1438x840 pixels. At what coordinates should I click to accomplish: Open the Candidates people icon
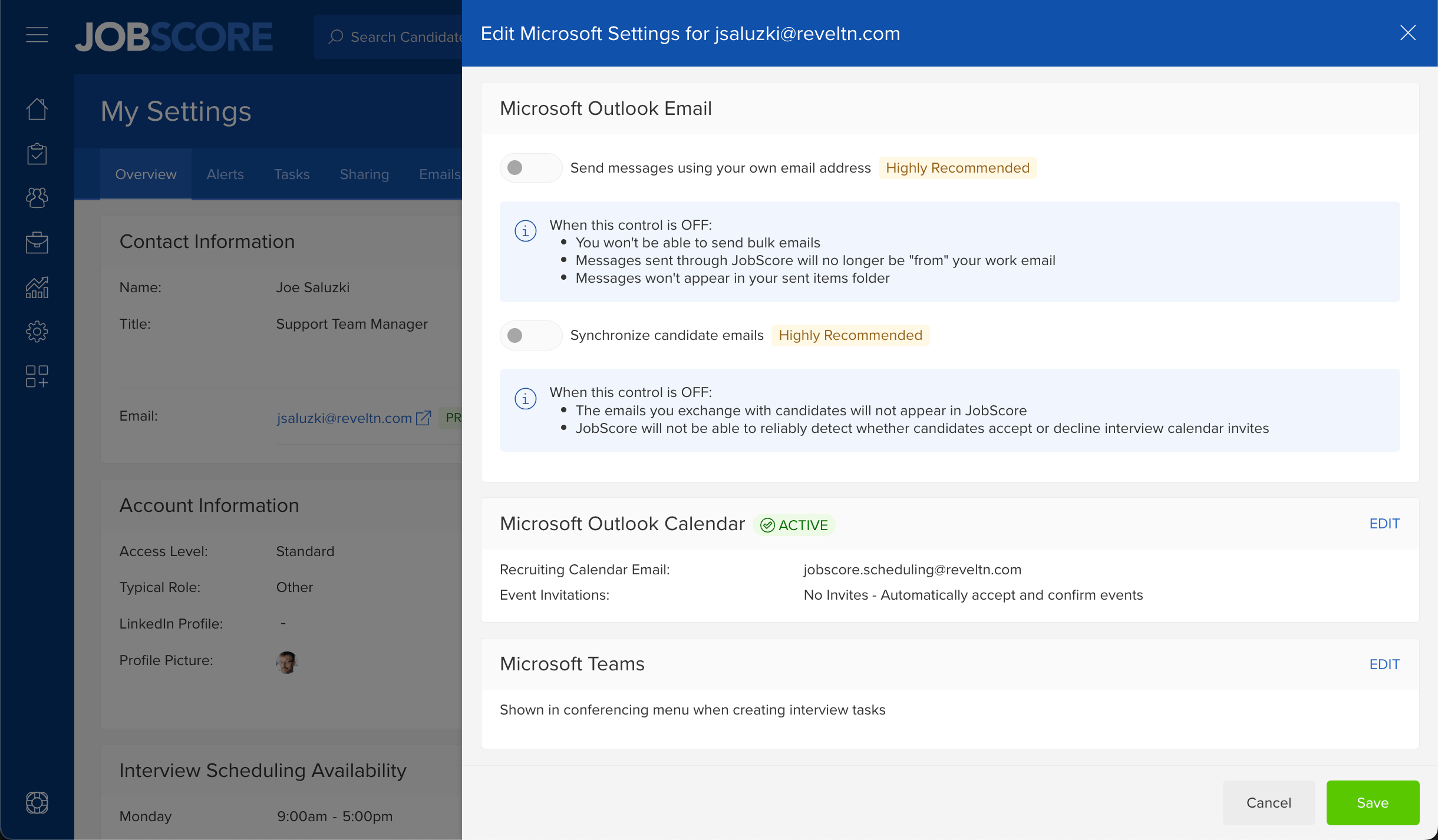[x=37, y=198]
